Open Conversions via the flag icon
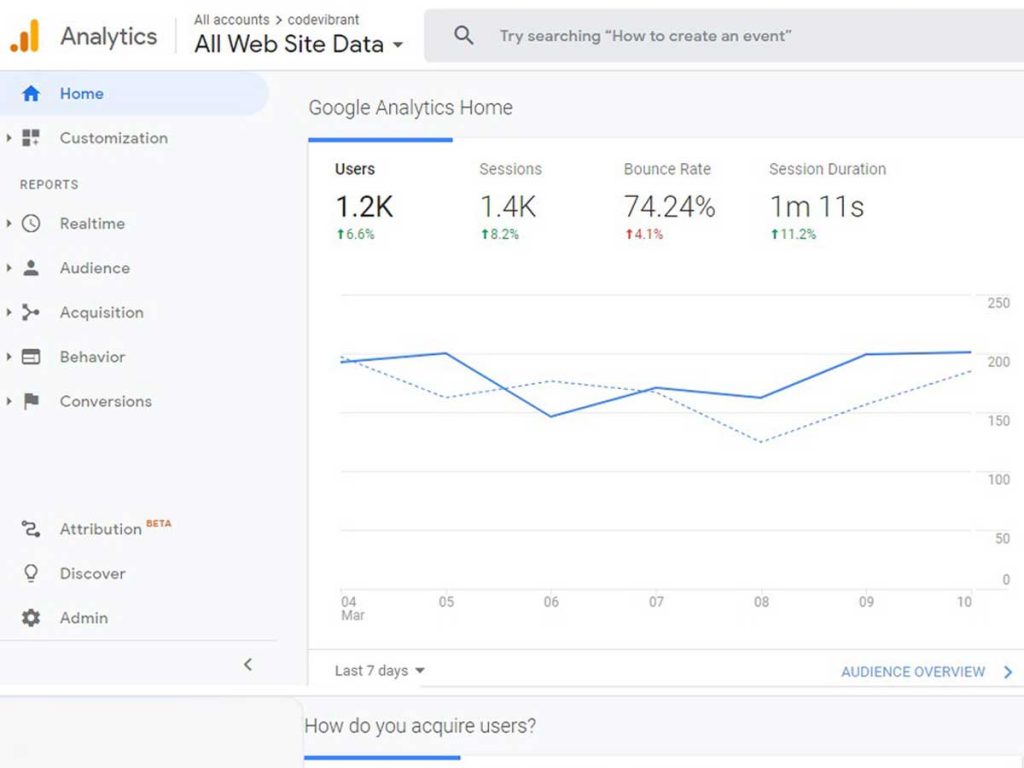Screen dimensions: 1024x768 point(32,401)
